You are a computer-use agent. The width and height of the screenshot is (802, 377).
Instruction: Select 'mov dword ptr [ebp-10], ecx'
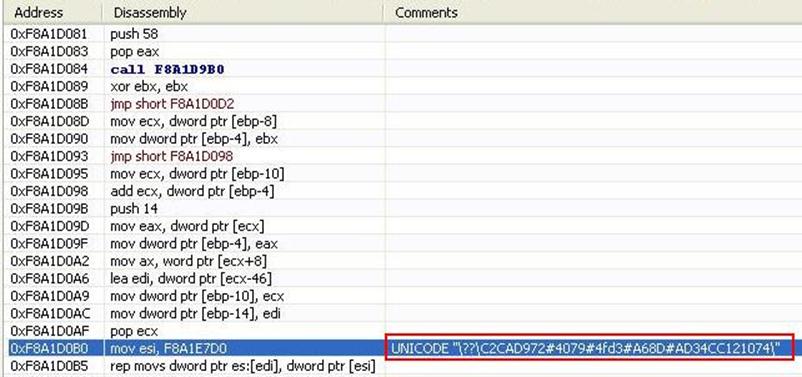(197, 296)
